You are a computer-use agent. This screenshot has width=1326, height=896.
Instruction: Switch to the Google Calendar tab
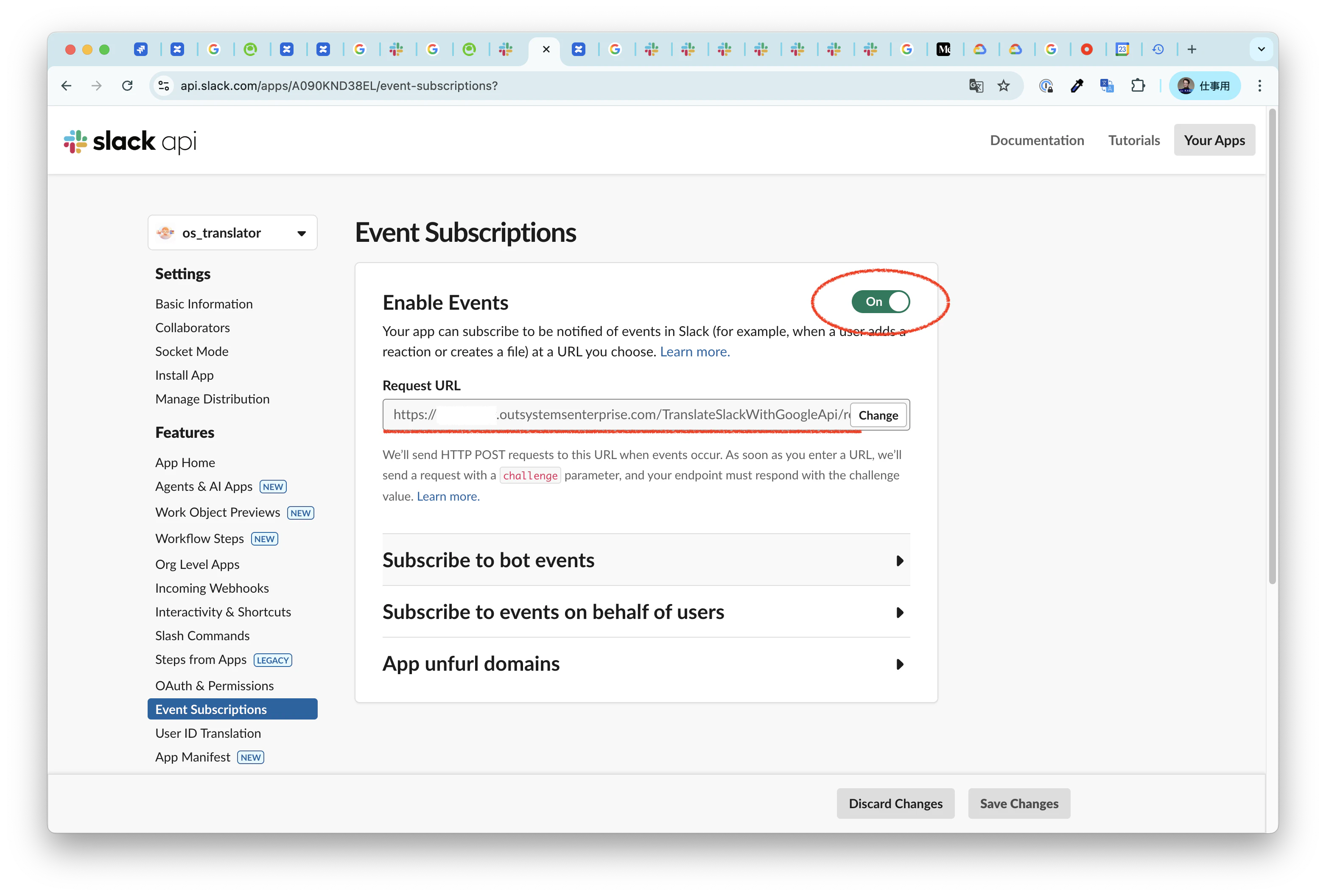(1122, 50)
